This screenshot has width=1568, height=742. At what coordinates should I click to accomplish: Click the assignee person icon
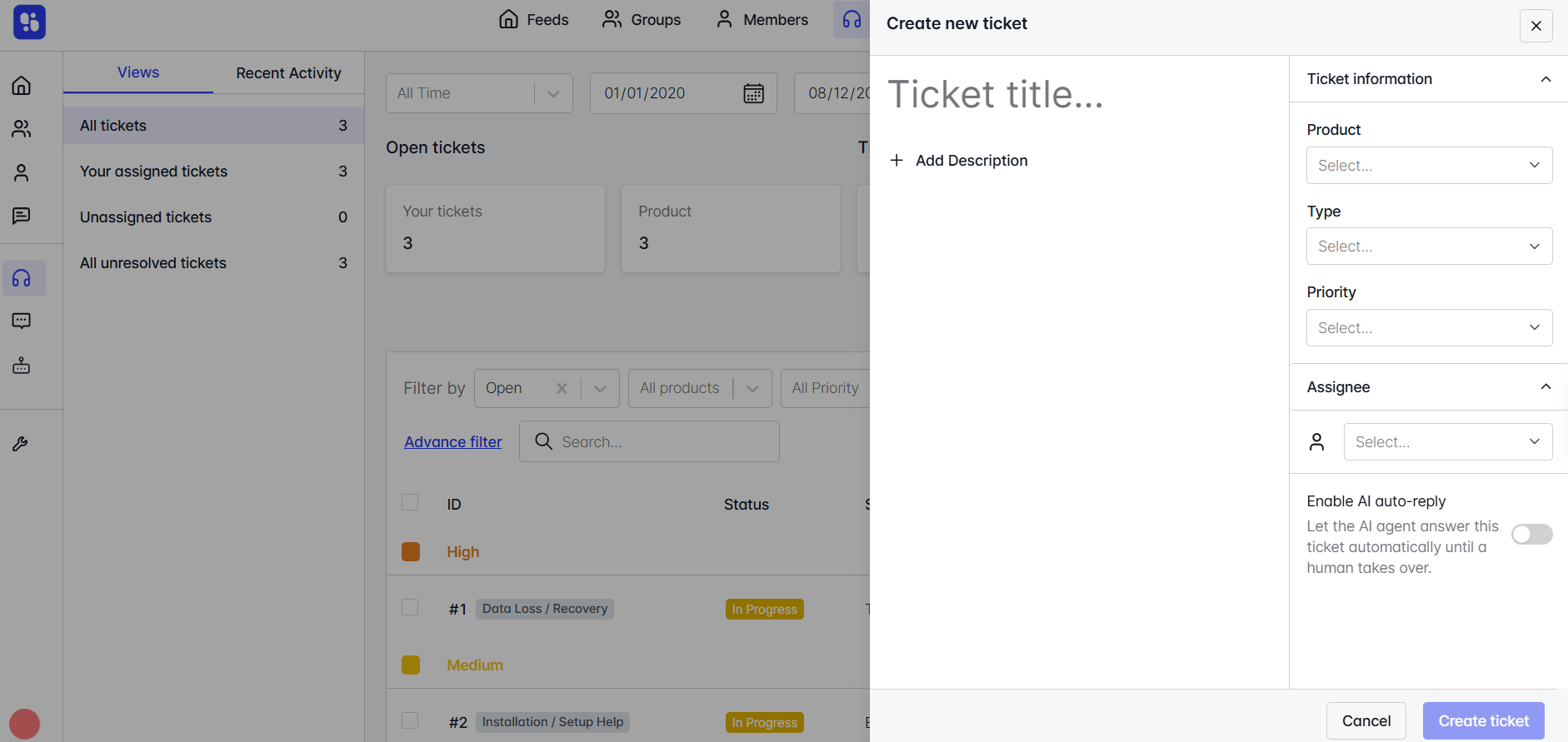pyautogui.click(x=1316, y=442)
